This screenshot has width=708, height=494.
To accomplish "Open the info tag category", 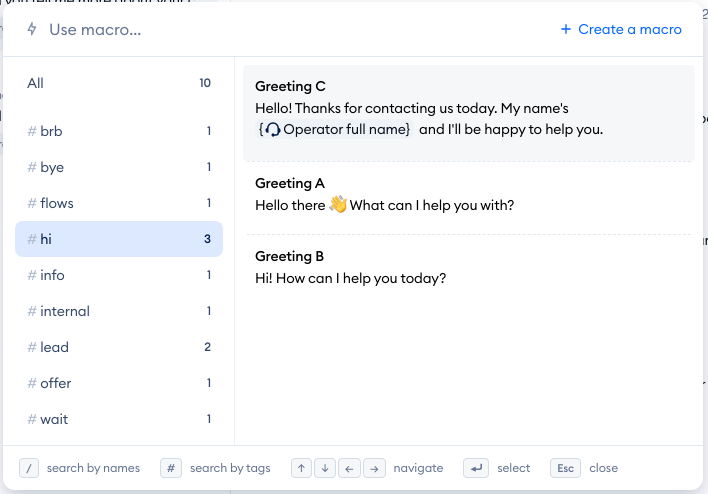I will (x=118, y=275).
